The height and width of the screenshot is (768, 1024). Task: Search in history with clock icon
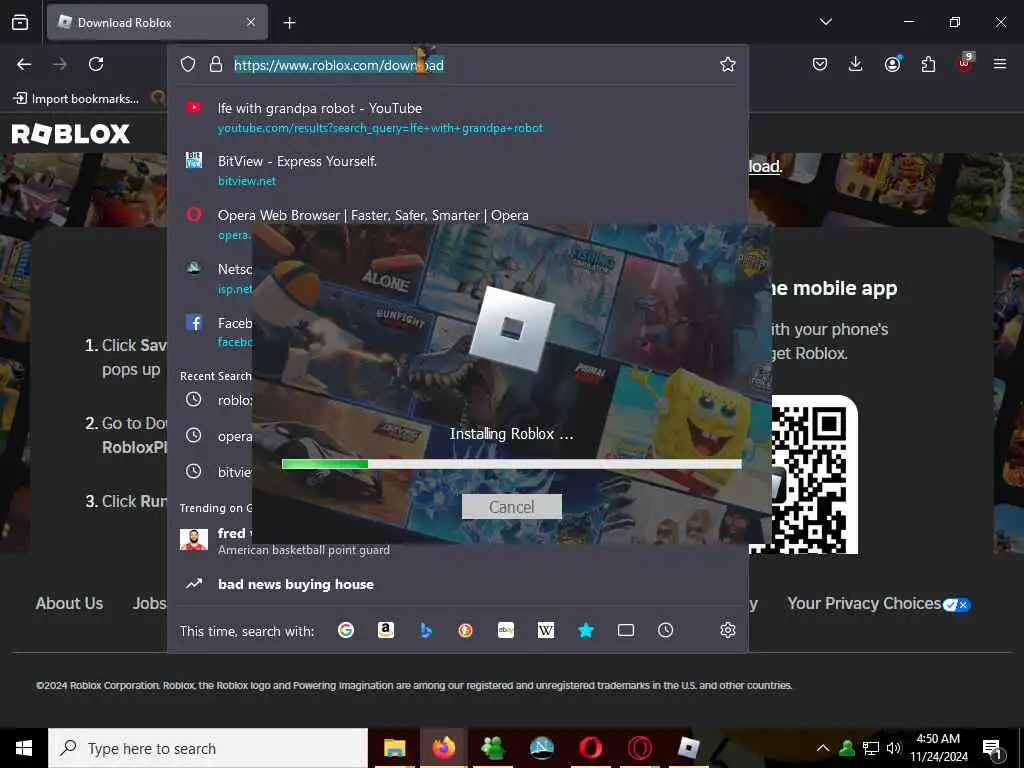coord(665,630)
